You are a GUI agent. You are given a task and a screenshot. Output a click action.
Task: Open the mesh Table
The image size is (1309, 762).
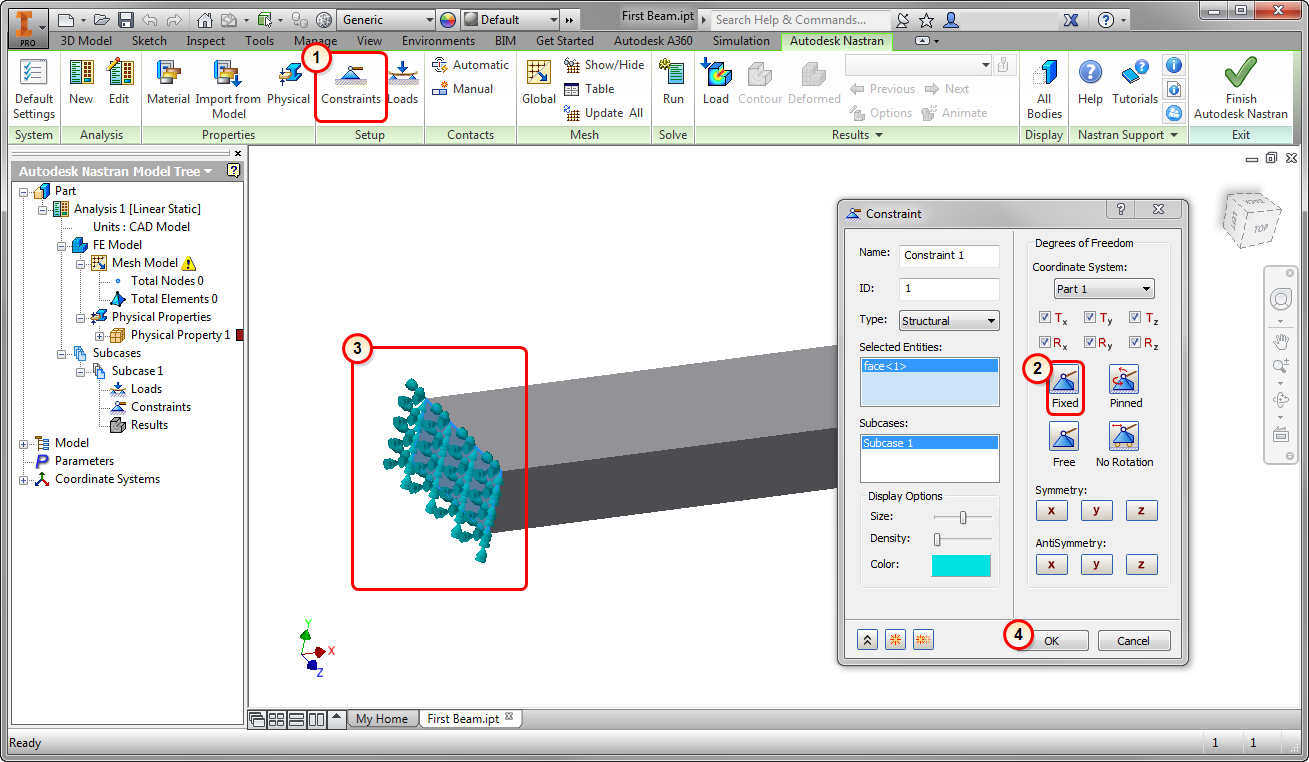coord(589,89)
